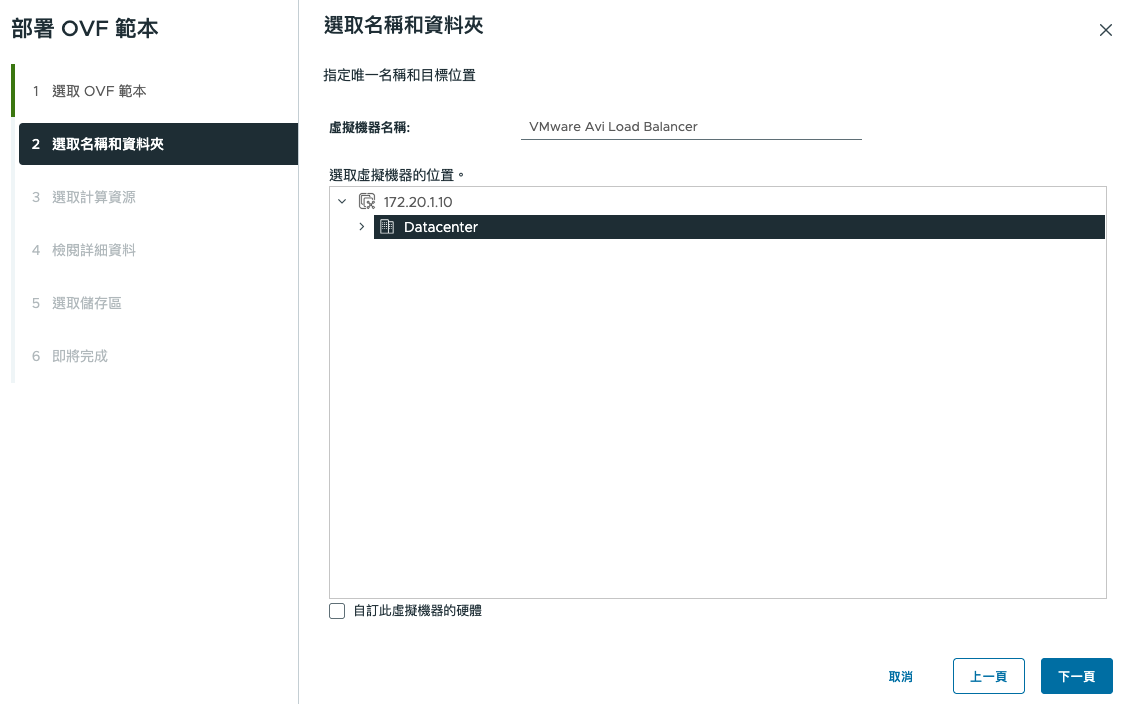Viewport: 1129px width, 704px height.
Task: Click the 指定唯一名稱和目標位置 subtitle text
Action: point(400,75)
